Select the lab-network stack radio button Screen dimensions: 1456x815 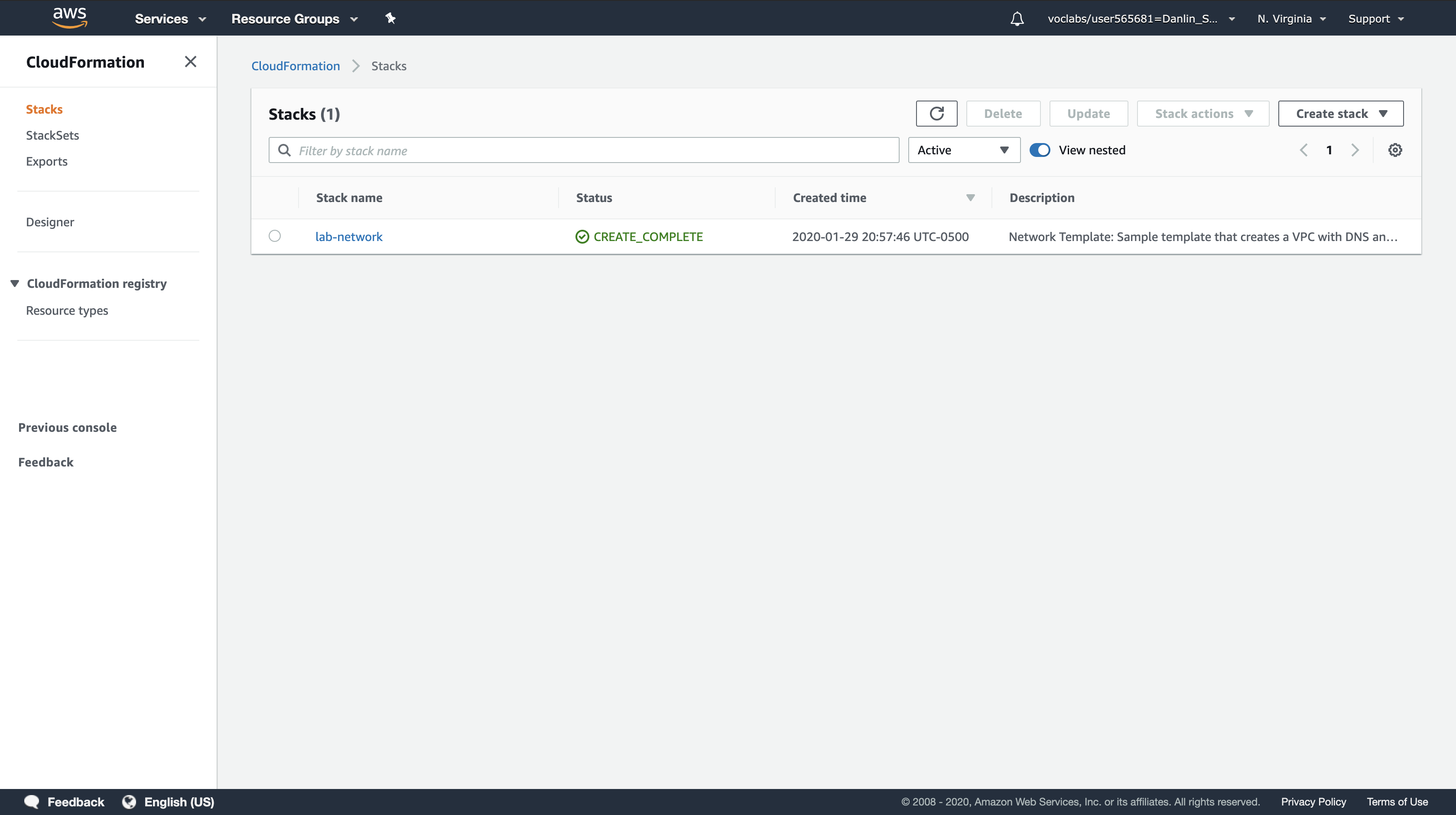[x=275, y=236]
